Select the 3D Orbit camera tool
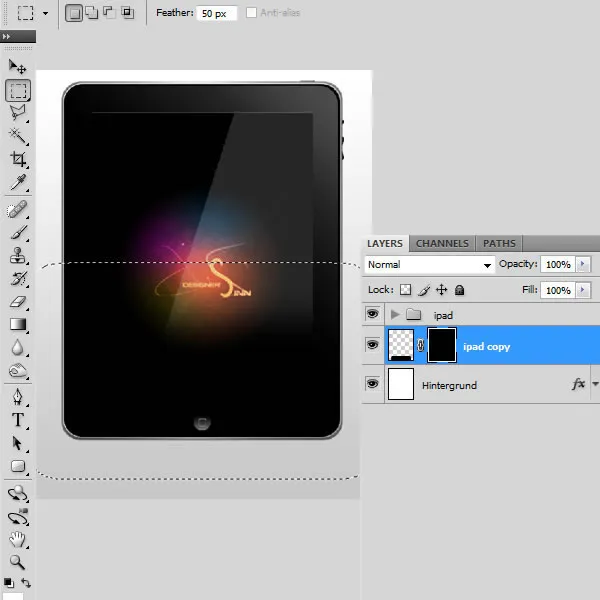Image resolution: width=600 pixels, height=600 pixels. pyautogui.click(x=18, y=517)
